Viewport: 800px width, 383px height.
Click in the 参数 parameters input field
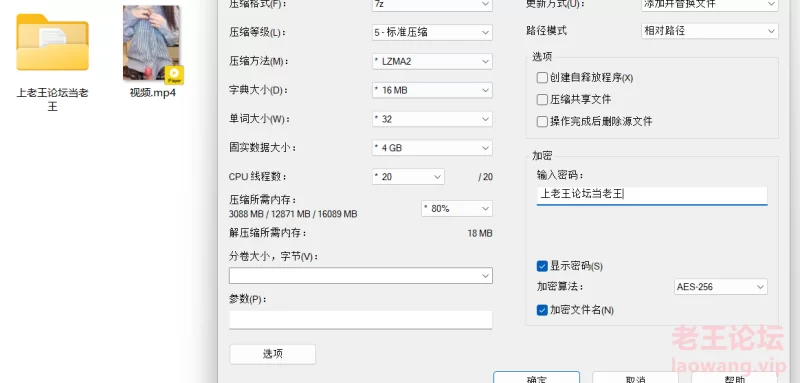[x=361, y=320]
